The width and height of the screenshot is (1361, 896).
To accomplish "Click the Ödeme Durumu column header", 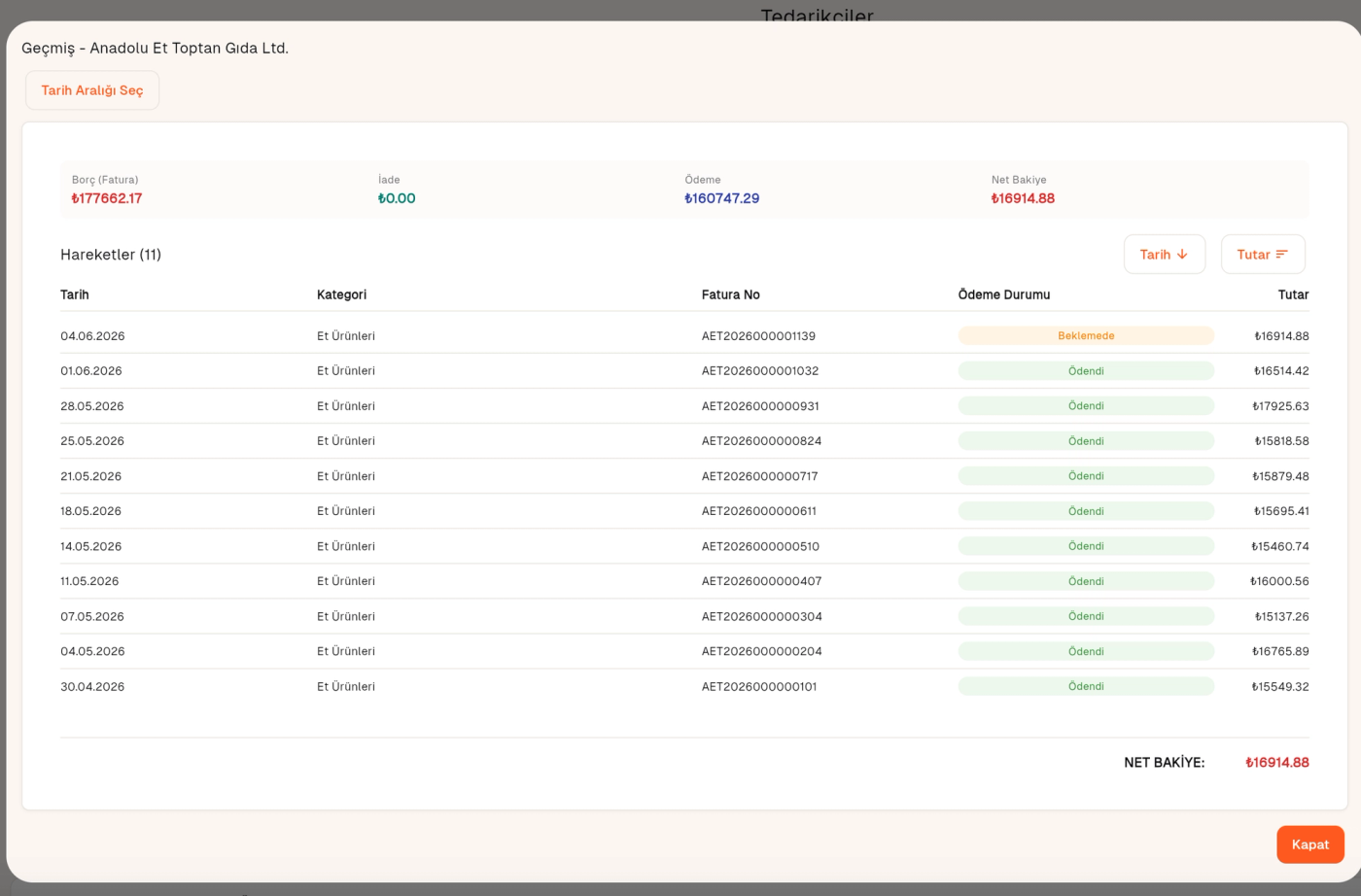I will coord(1004,294).
